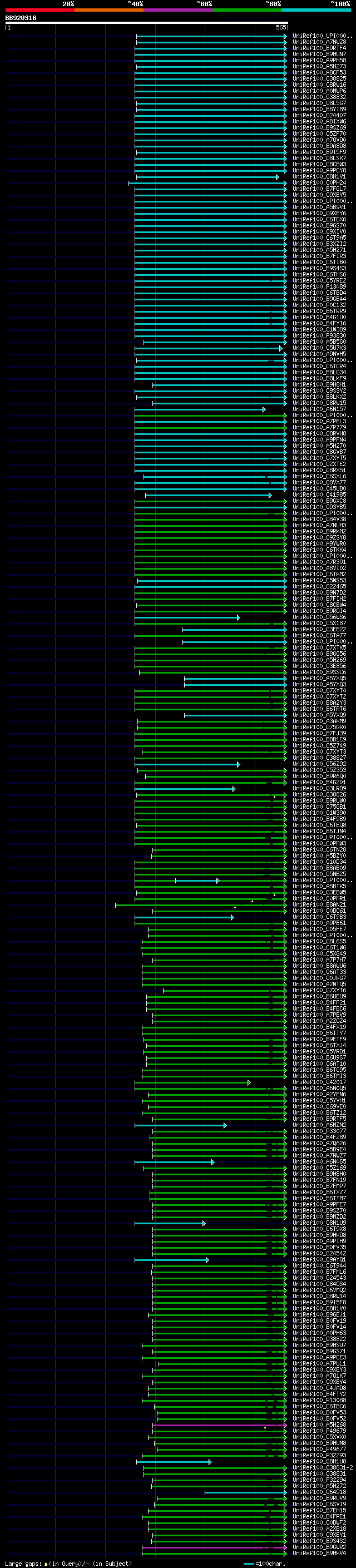Select hit UniRef100_A5H272
356x1568 pixels.
319,1486
